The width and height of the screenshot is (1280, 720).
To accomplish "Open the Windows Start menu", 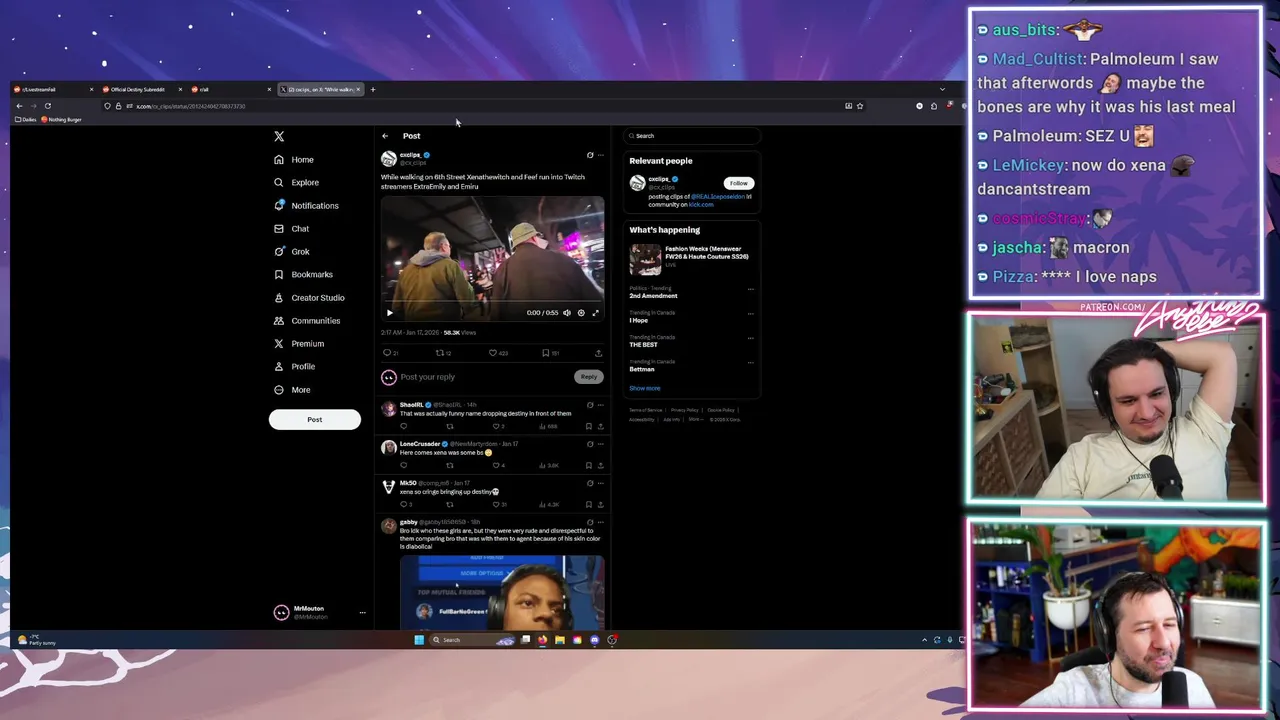I will coord(419,640).
